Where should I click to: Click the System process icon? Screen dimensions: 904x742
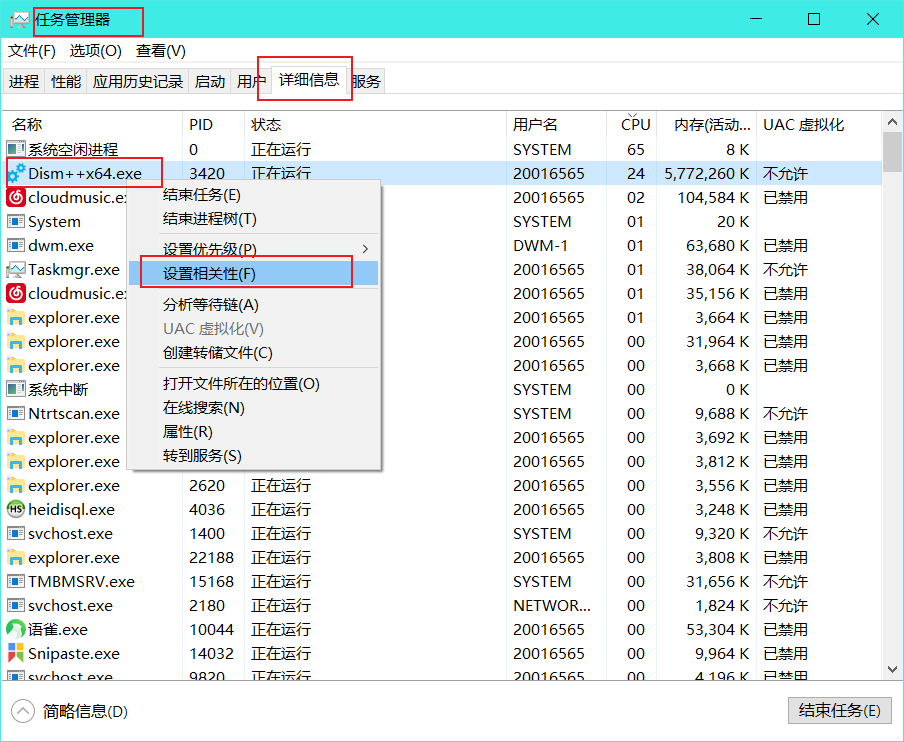tap(16, 221)
